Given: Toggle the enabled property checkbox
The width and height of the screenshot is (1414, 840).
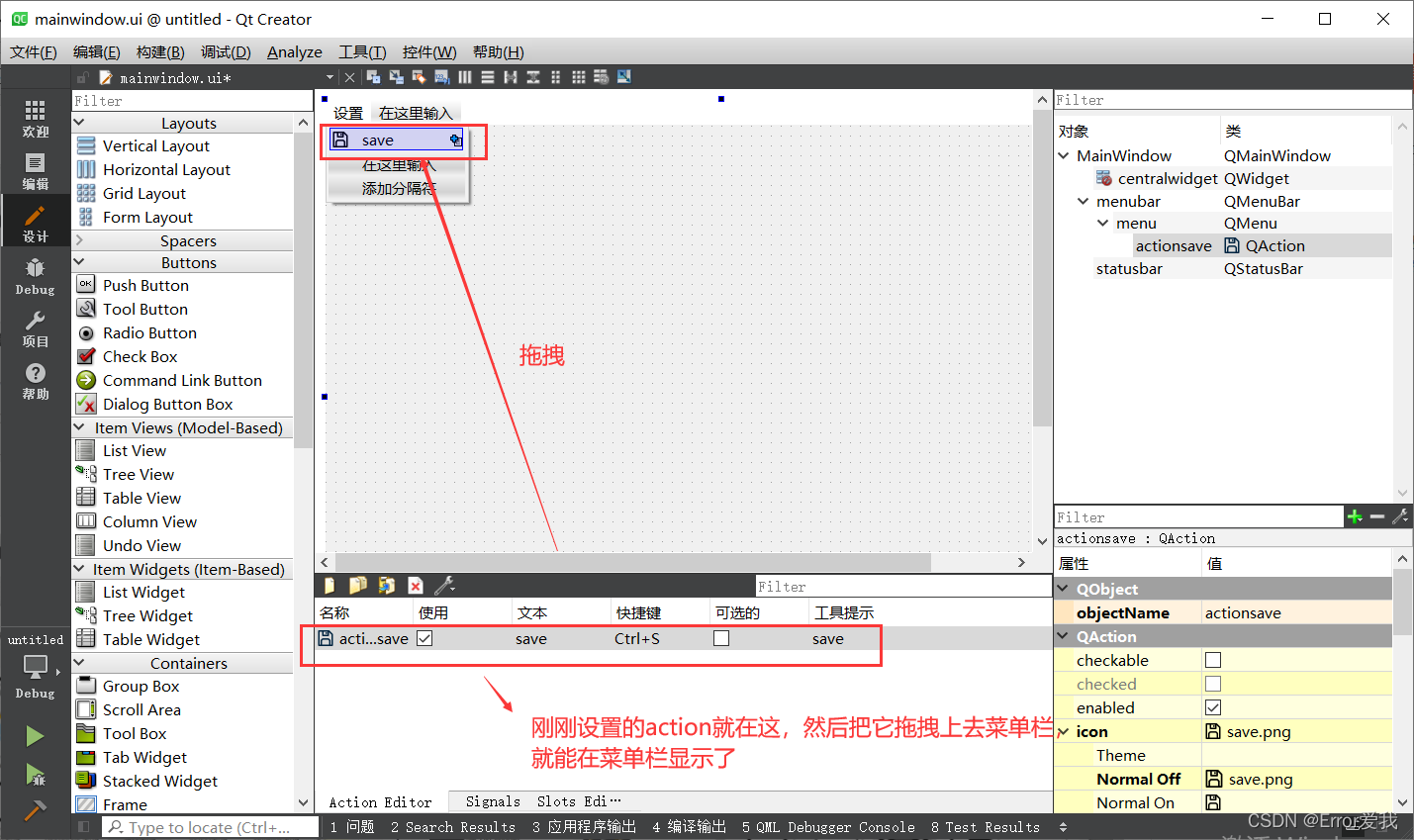Looking at the screenshot, I should pos(1213,707).
